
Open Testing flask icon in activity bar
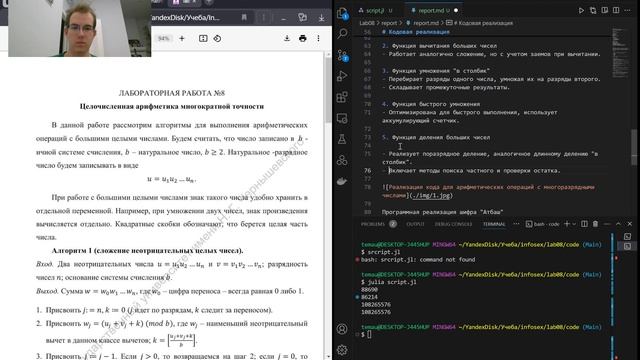(x=342, y=139)
